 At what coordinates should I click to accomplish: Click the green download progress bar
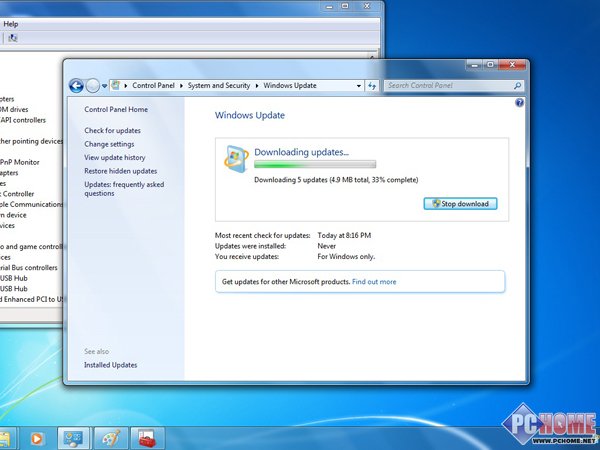[315, 165]
